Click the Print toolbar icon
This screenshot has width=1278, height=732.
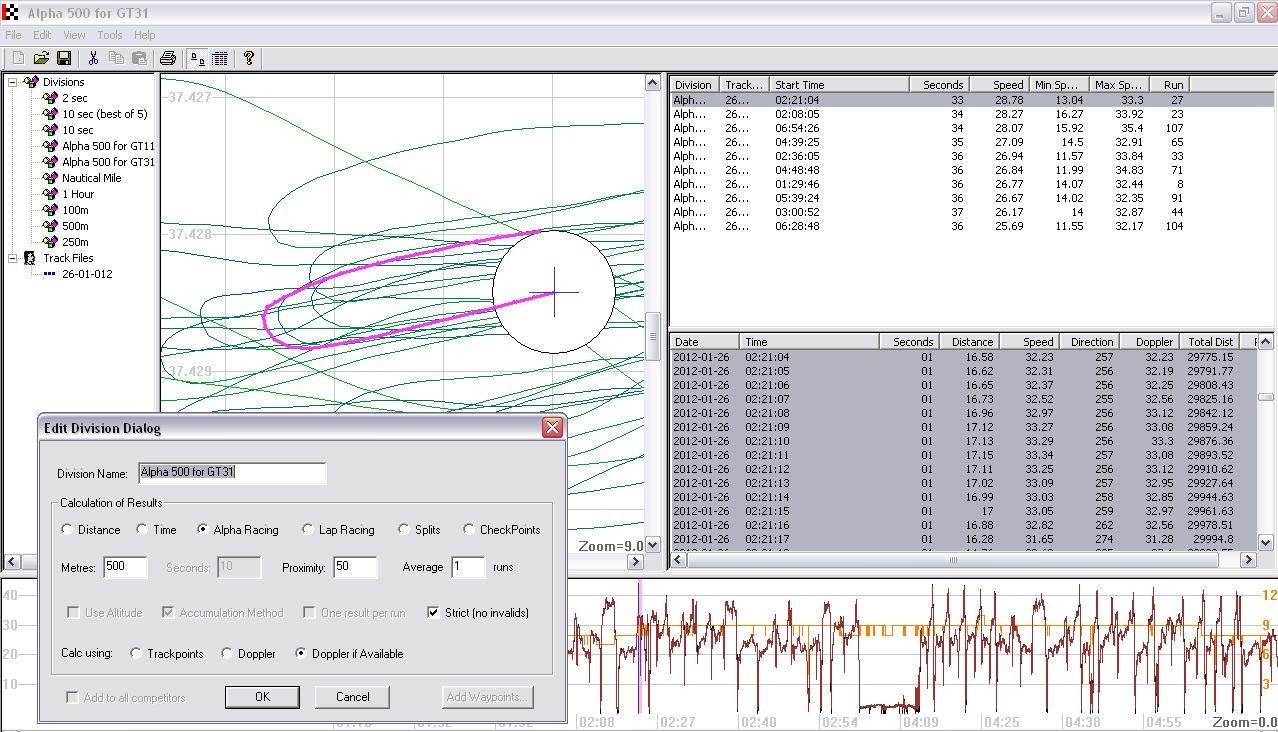pos(168,59)
